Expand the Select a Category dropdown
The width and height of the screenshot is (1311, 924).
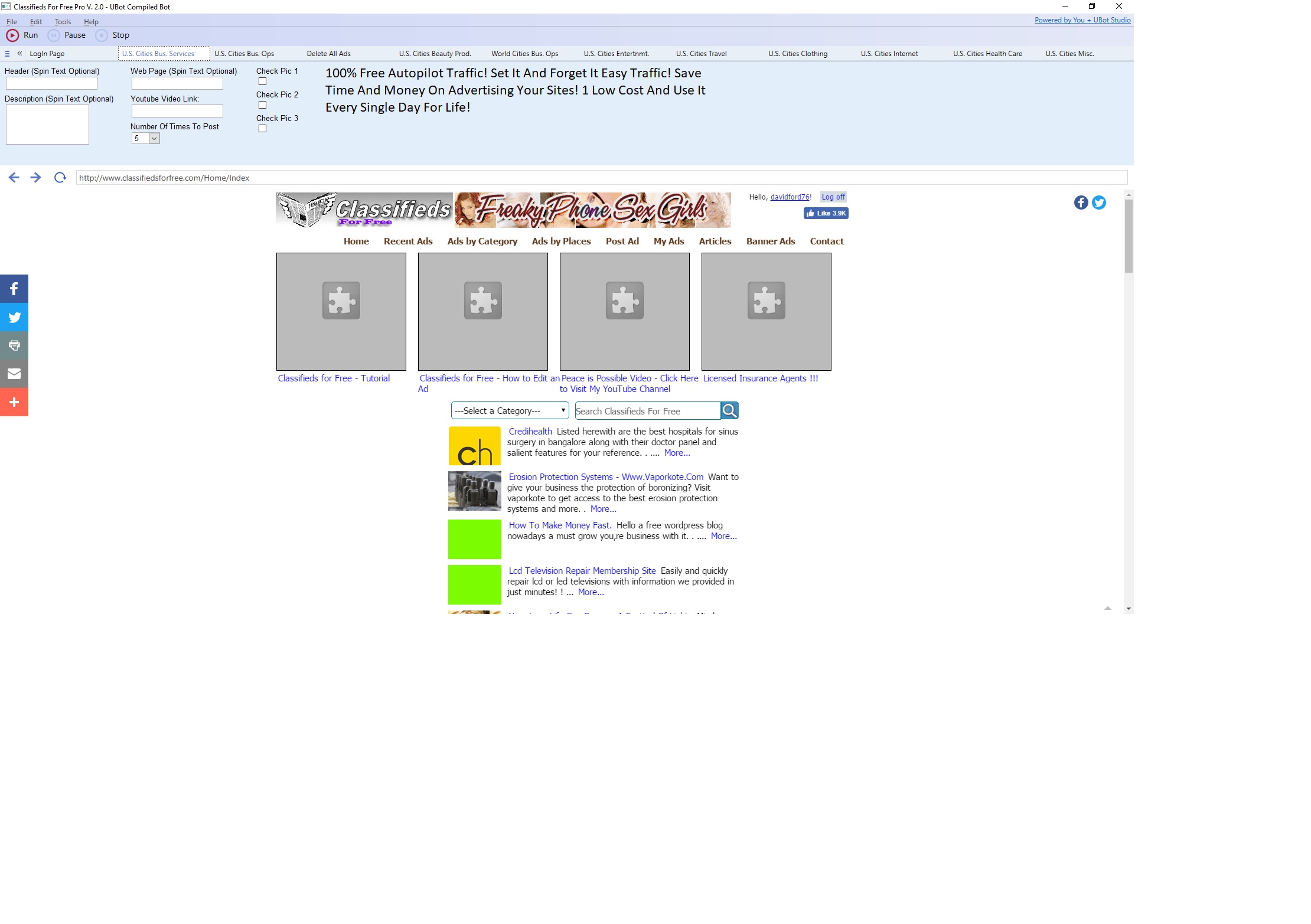[509, 411]
